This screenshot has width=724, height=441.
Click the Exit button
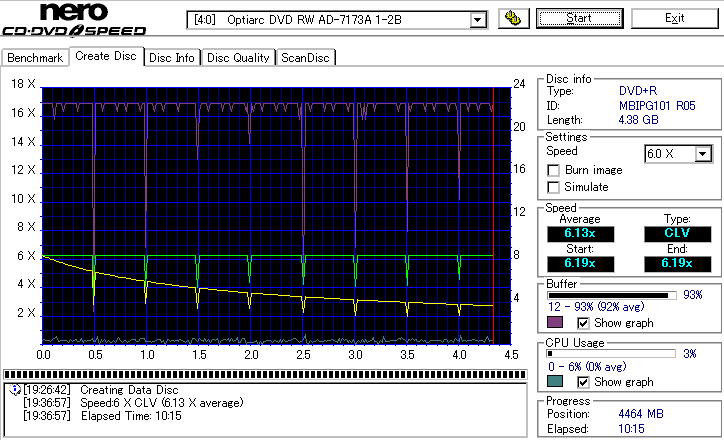[x=674, y=19]
